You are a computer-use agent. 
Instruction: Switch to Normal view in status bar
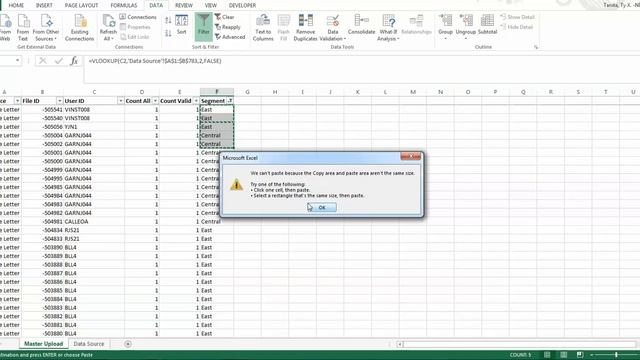[547, 355]
